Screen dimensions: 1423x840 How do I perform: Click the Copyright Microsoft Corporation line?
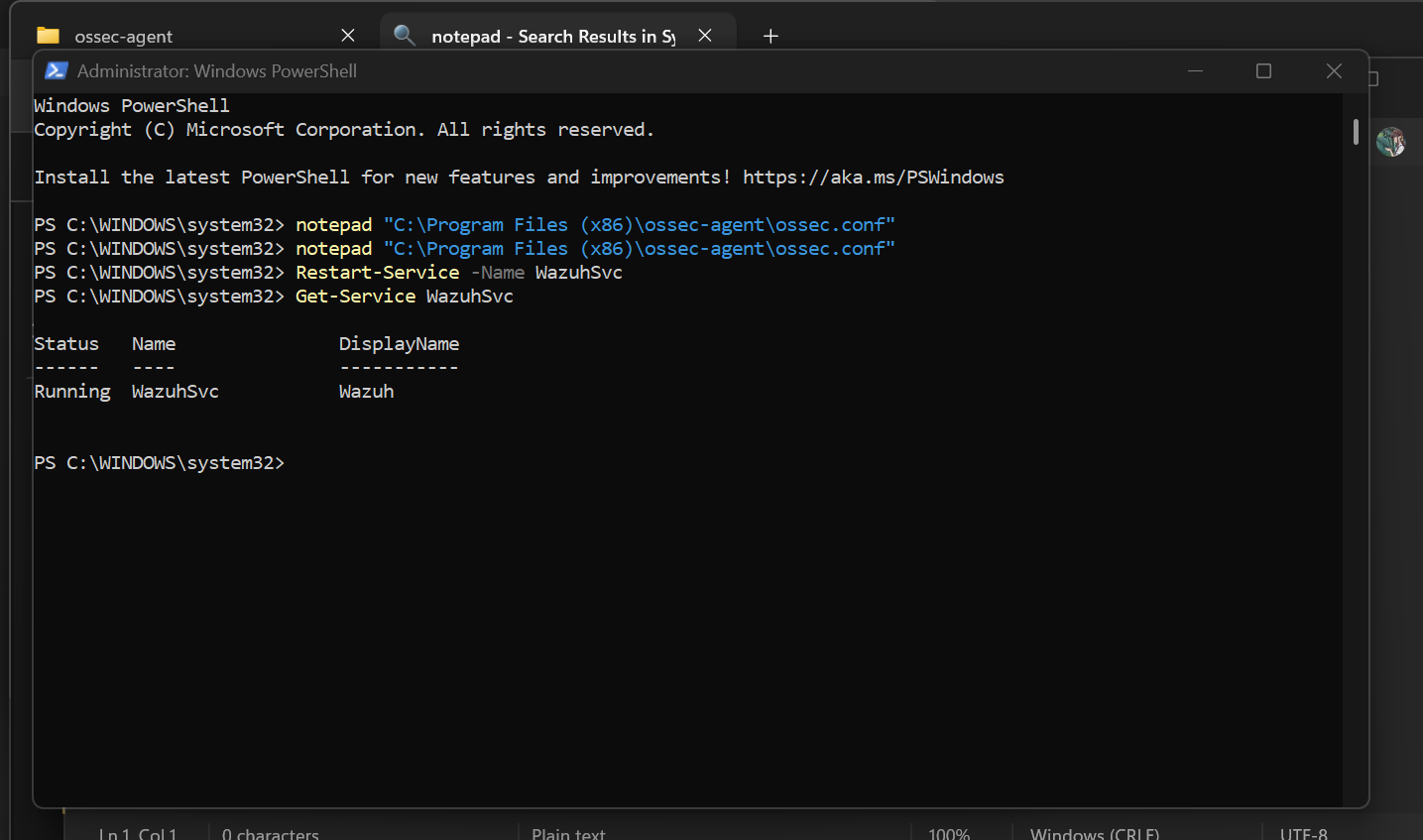point(344,130)
